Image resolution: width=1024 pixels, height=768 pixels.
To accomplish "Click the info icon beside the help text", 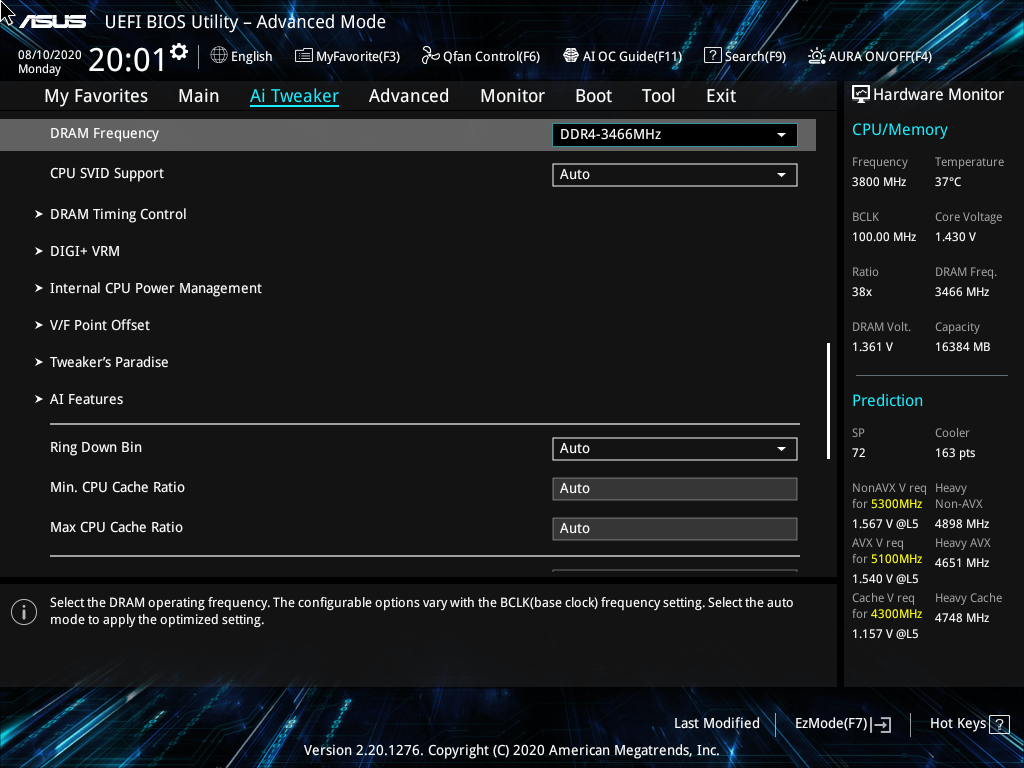I will (24, 612).
